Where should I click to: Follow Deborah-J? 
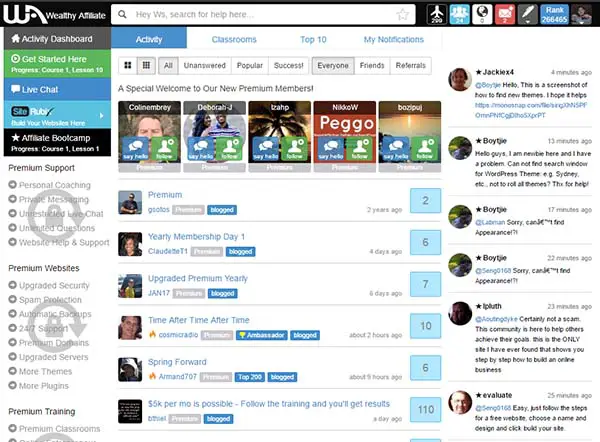tap(230, 149)
